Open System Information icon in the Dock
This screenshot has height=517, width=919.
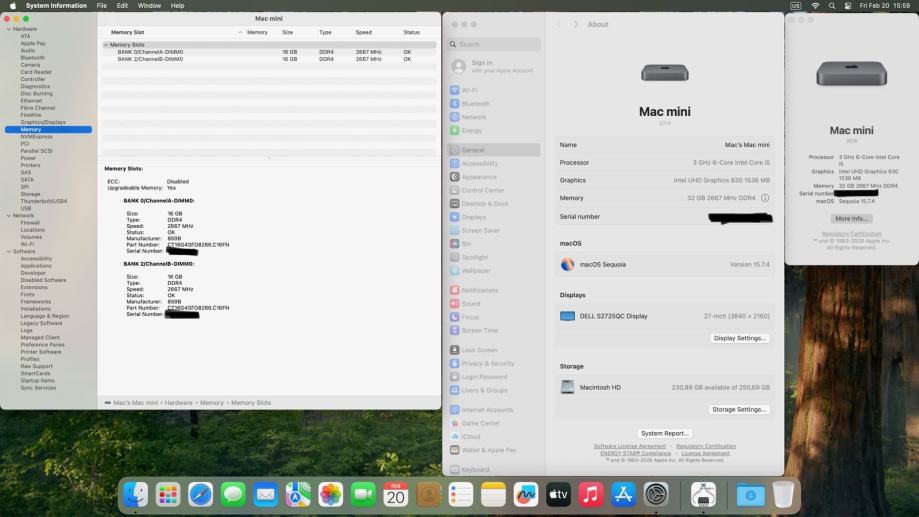pos(703,495)
